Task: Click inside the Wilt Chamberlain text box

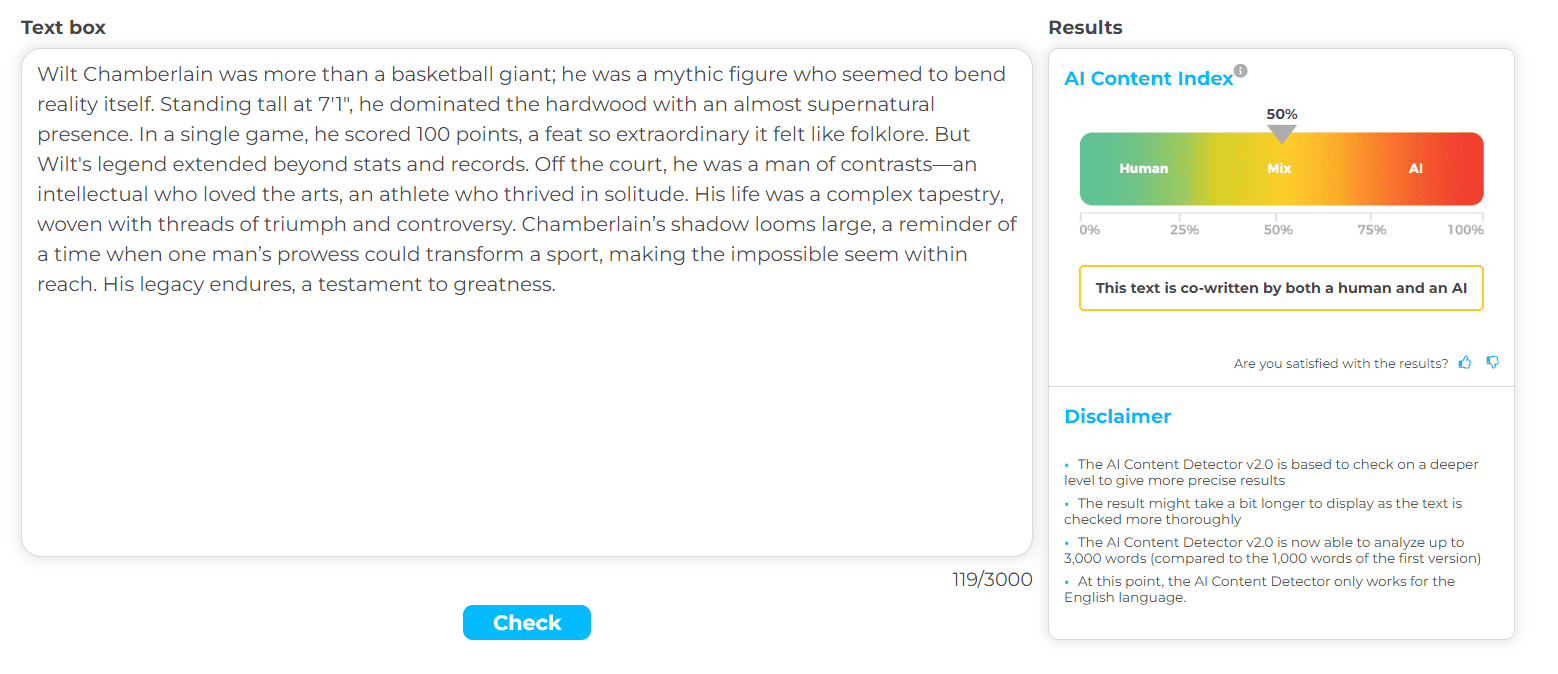Action: tap(527, 303)
